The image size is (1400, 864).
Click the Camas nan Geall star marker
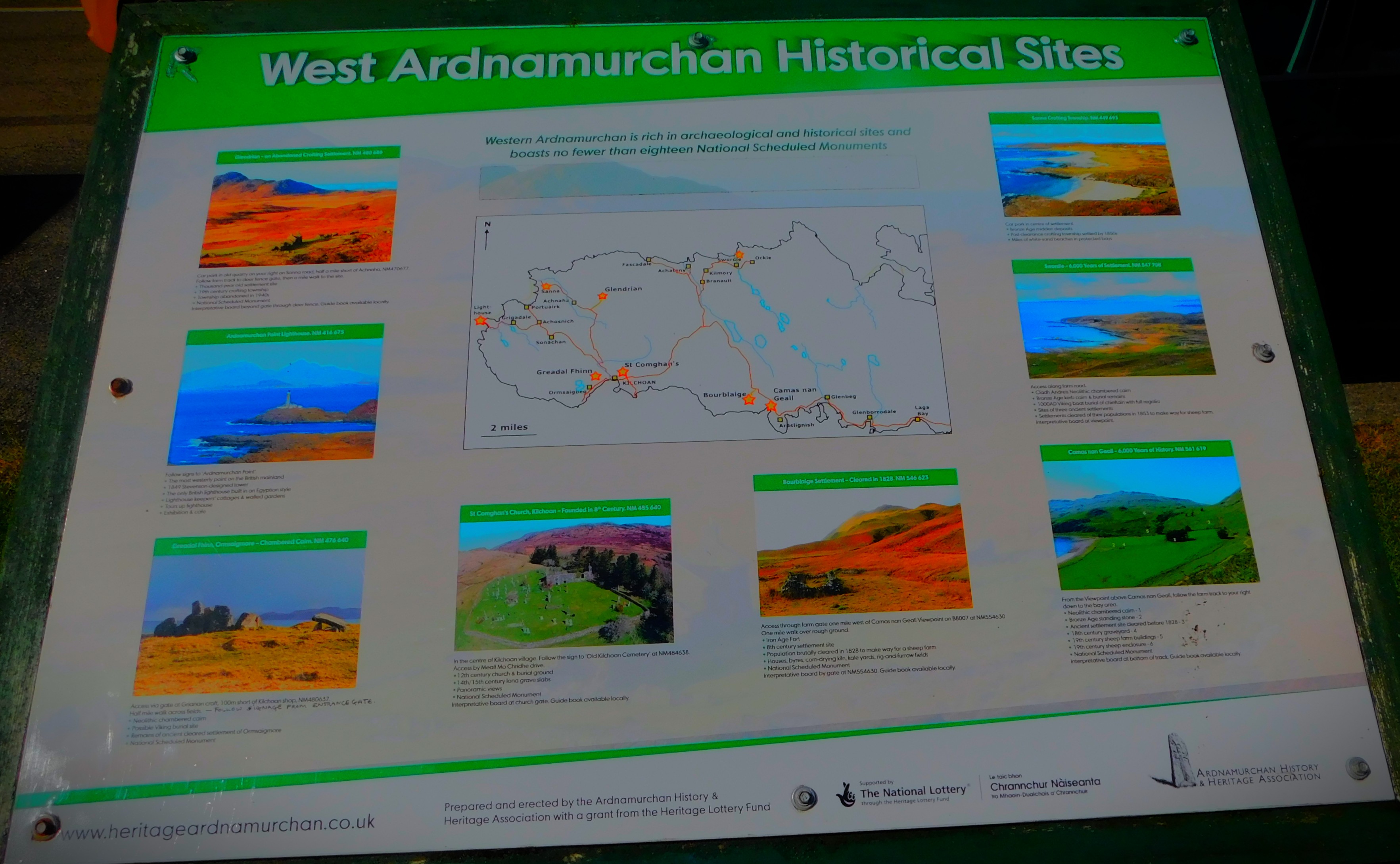[771, 406]
